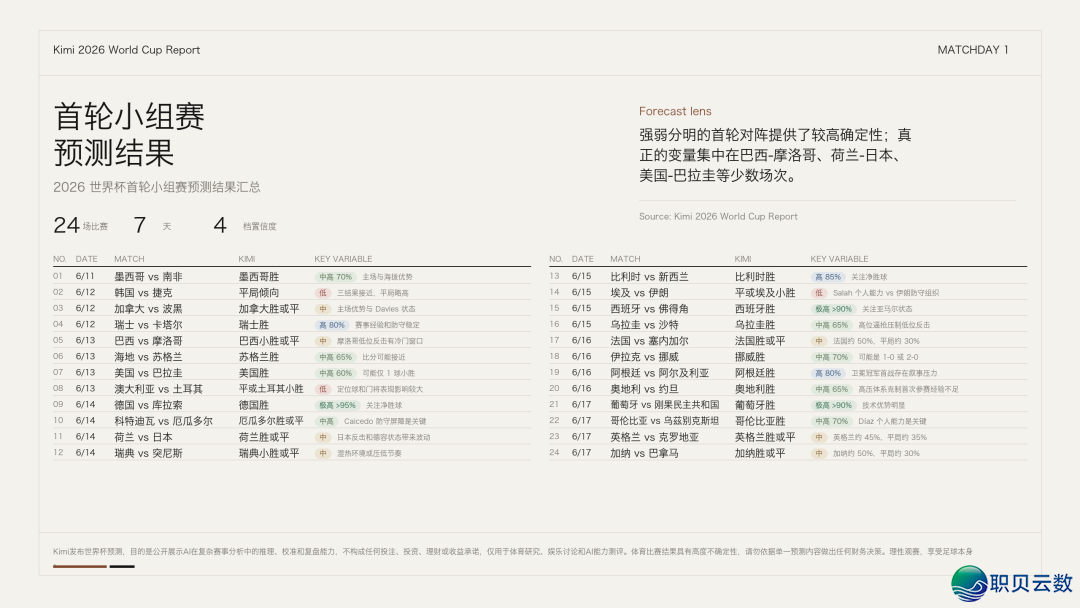Click match '瑞士 vs 卡塔尔'
The height and width of the screenshot is (608, 1080).
coord(148,324)
